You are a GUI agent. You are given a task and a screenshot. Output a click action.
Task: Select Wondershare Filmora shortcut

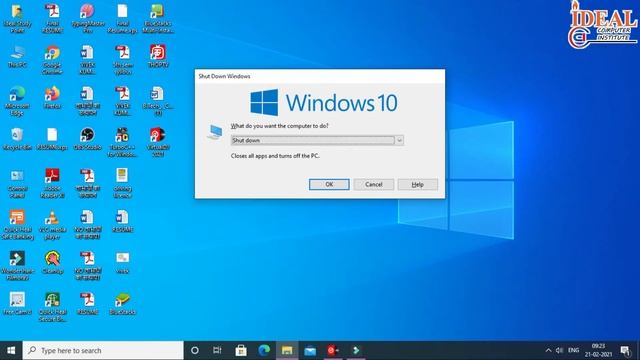pos(17,266)
